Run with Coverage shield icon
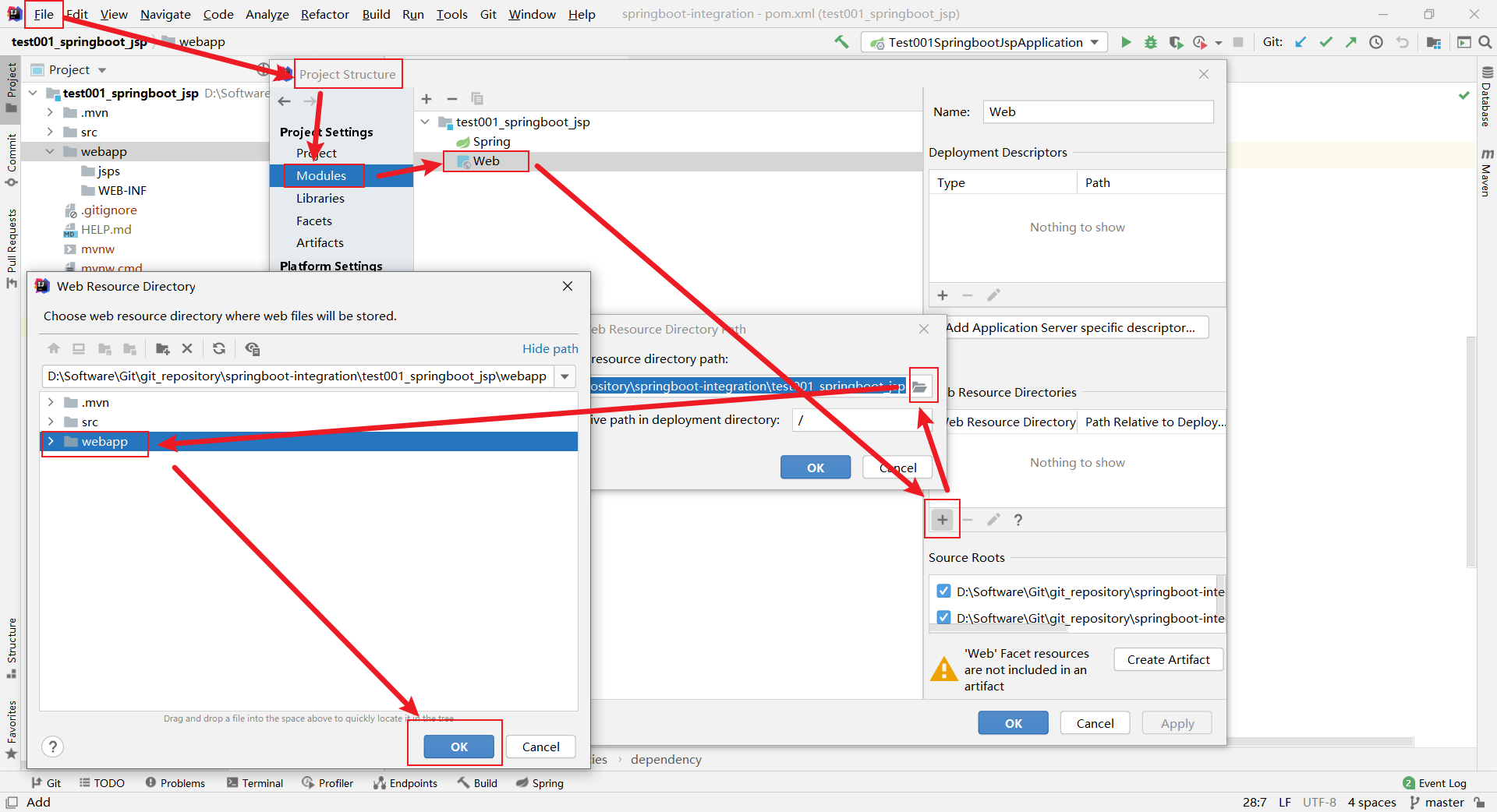The image size is (1497, 812). (x=1176, y=42)
